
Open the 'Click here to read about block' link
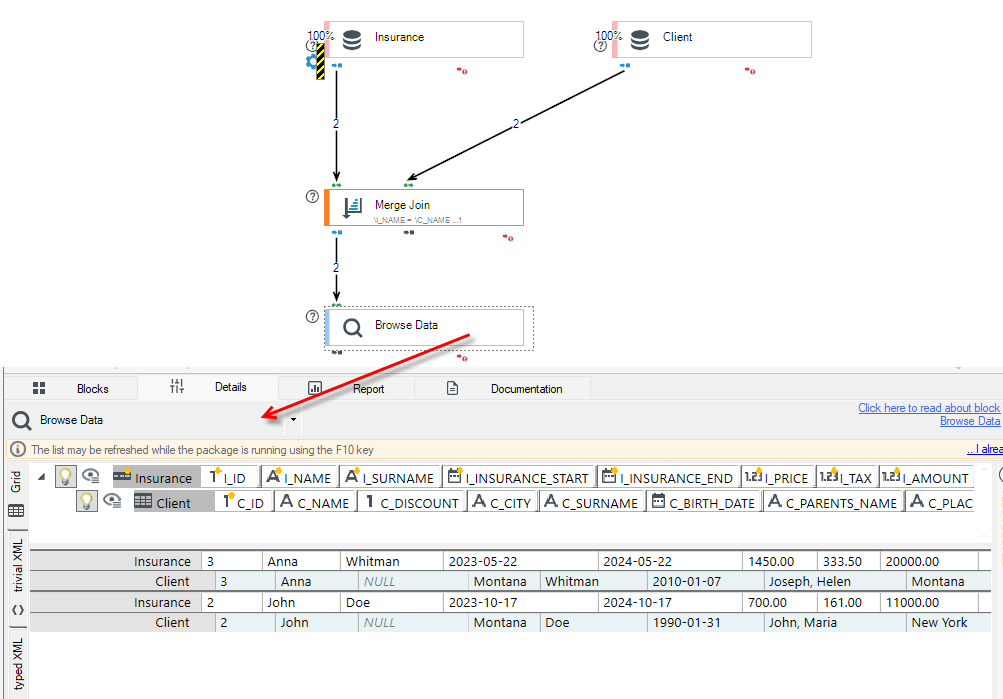(929, 407)
